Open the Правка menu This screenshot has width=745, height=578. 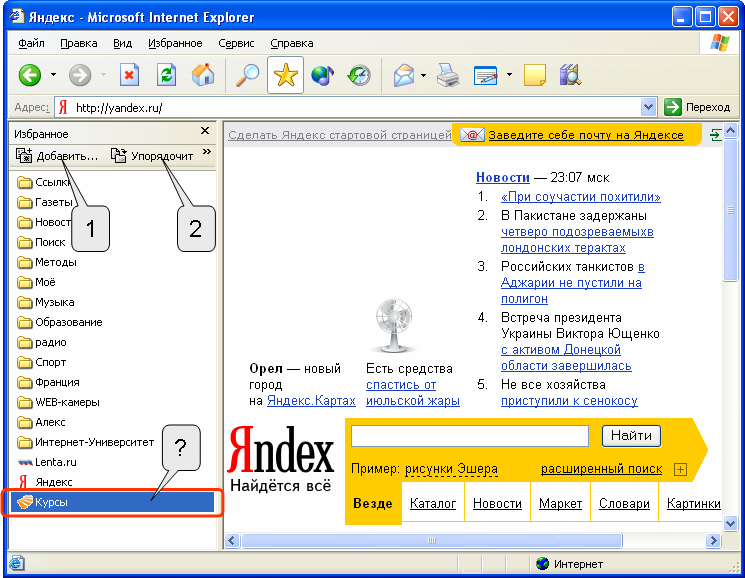point(79,43)
